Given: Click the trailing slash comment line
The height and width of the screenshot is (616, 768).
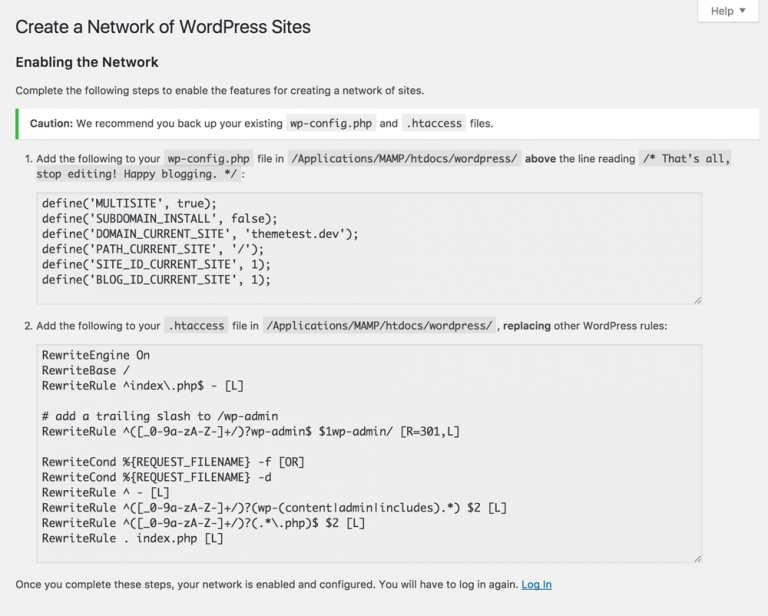Looking at the screenshot, I should coord(159,416).
